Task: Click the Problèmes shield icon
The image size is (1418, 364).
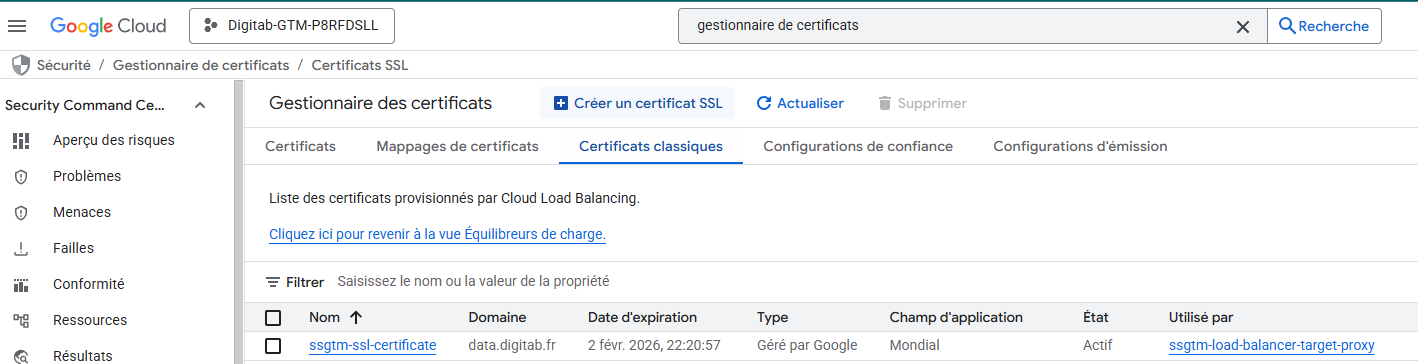Action: tap(20, 176)
